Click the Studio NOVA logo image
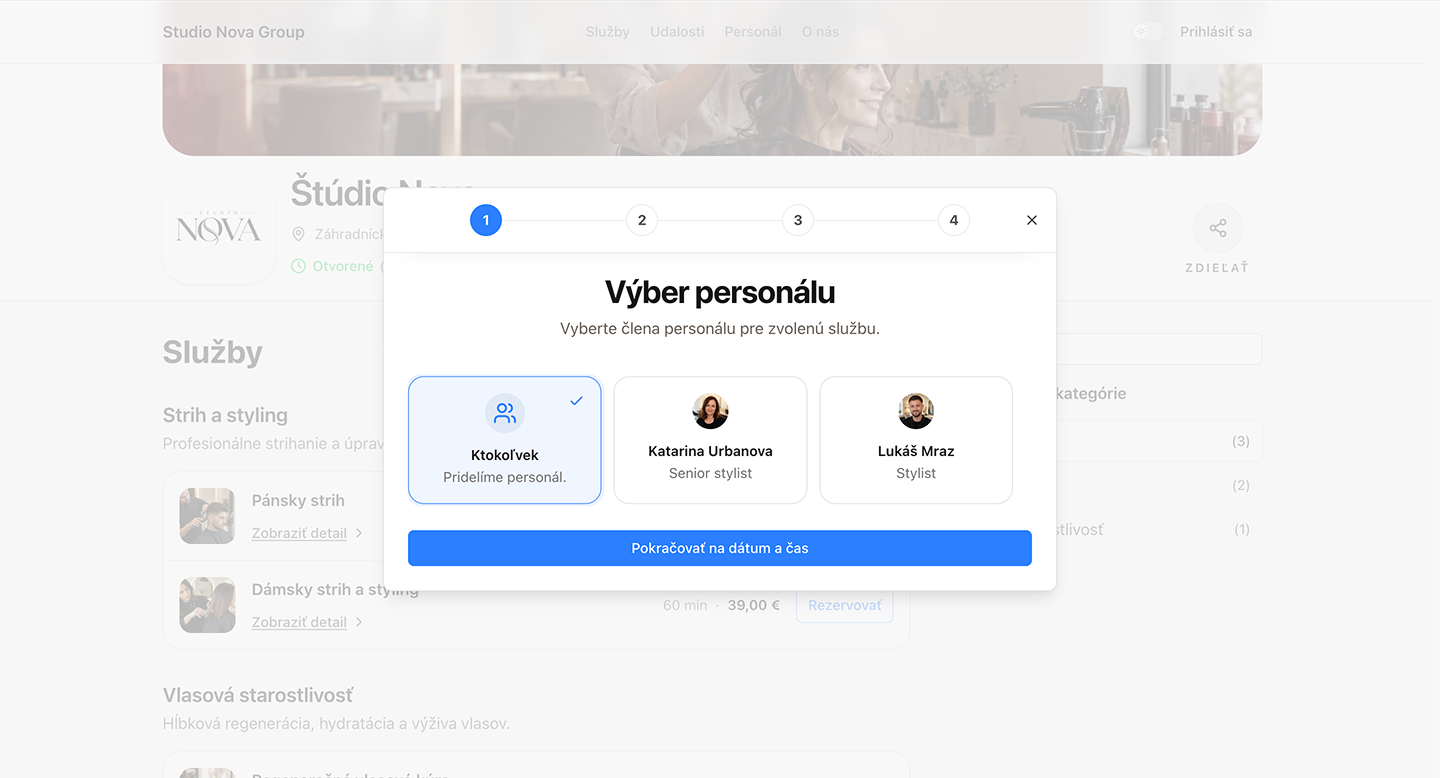1440x778 pixels. coord(219,229)
